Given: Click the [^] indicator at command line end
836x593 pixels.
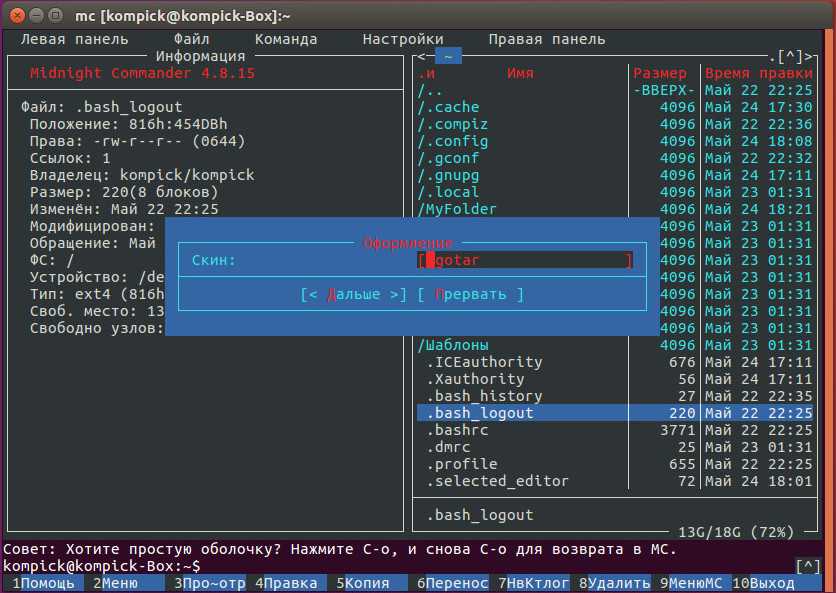Looking at the screenshot, I should click(807, 566).
